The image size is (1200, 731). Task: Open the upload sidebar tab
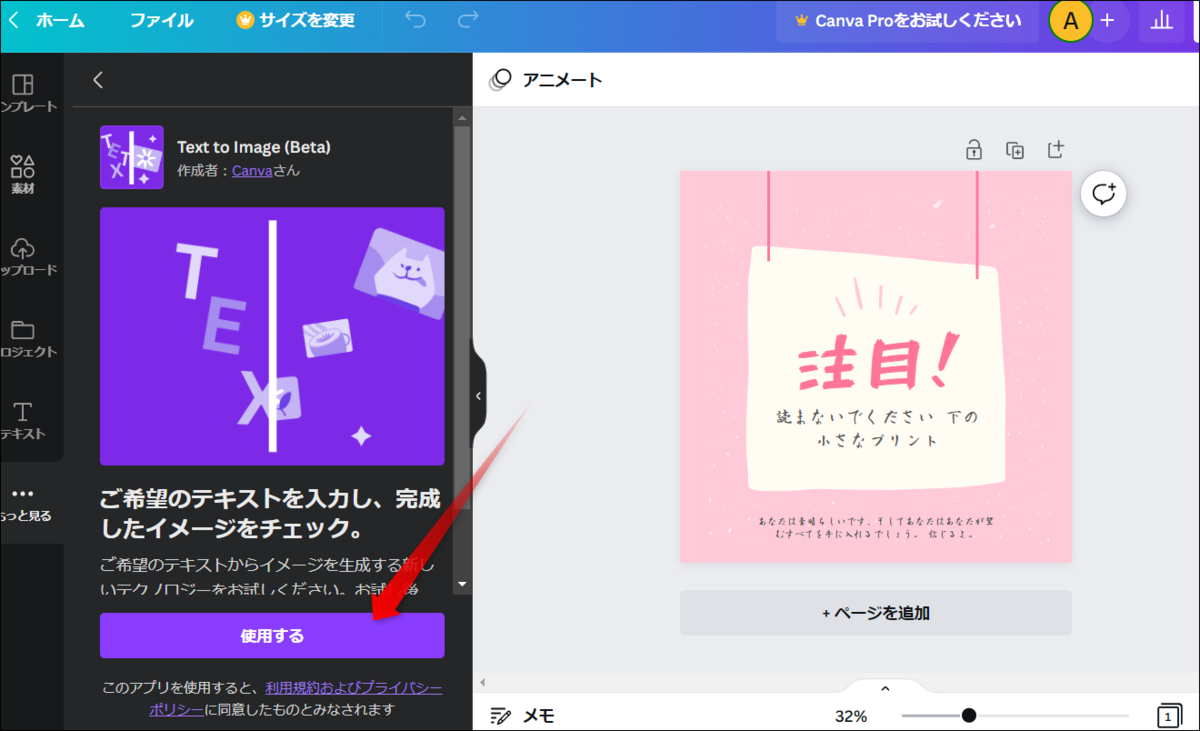coord(23,257)
